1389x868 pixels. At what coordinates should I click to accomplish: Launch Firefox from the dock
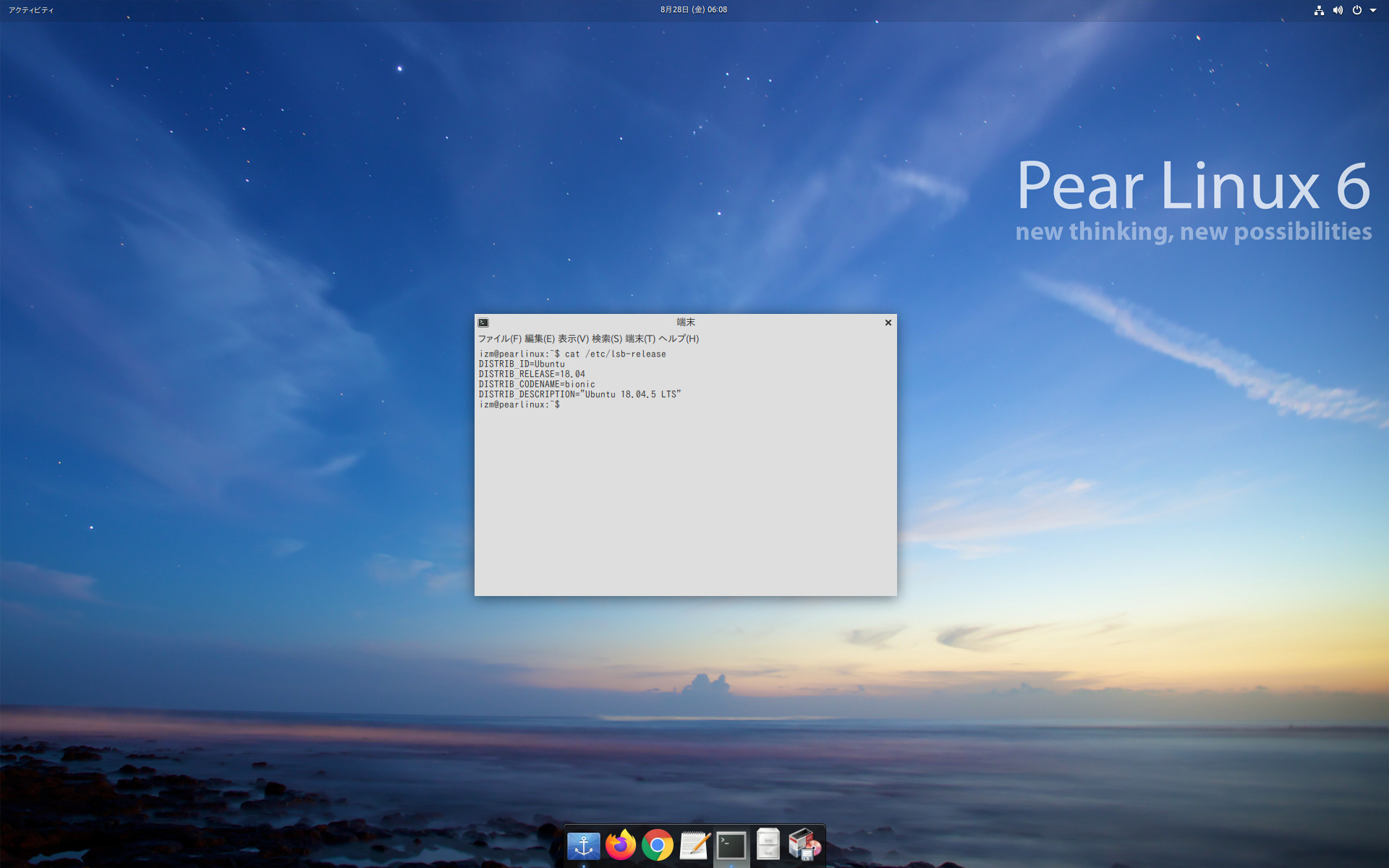621,845
